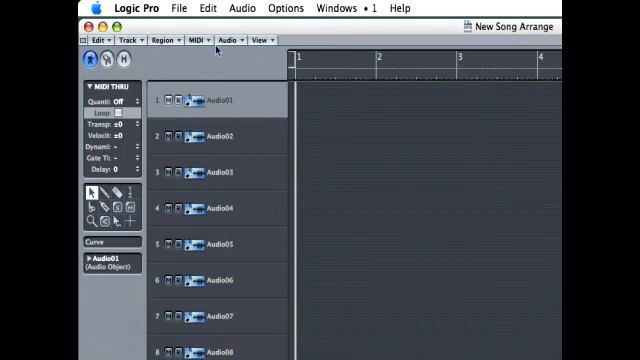Click the Audio05 track waveform icon

[x=194, y=244]
